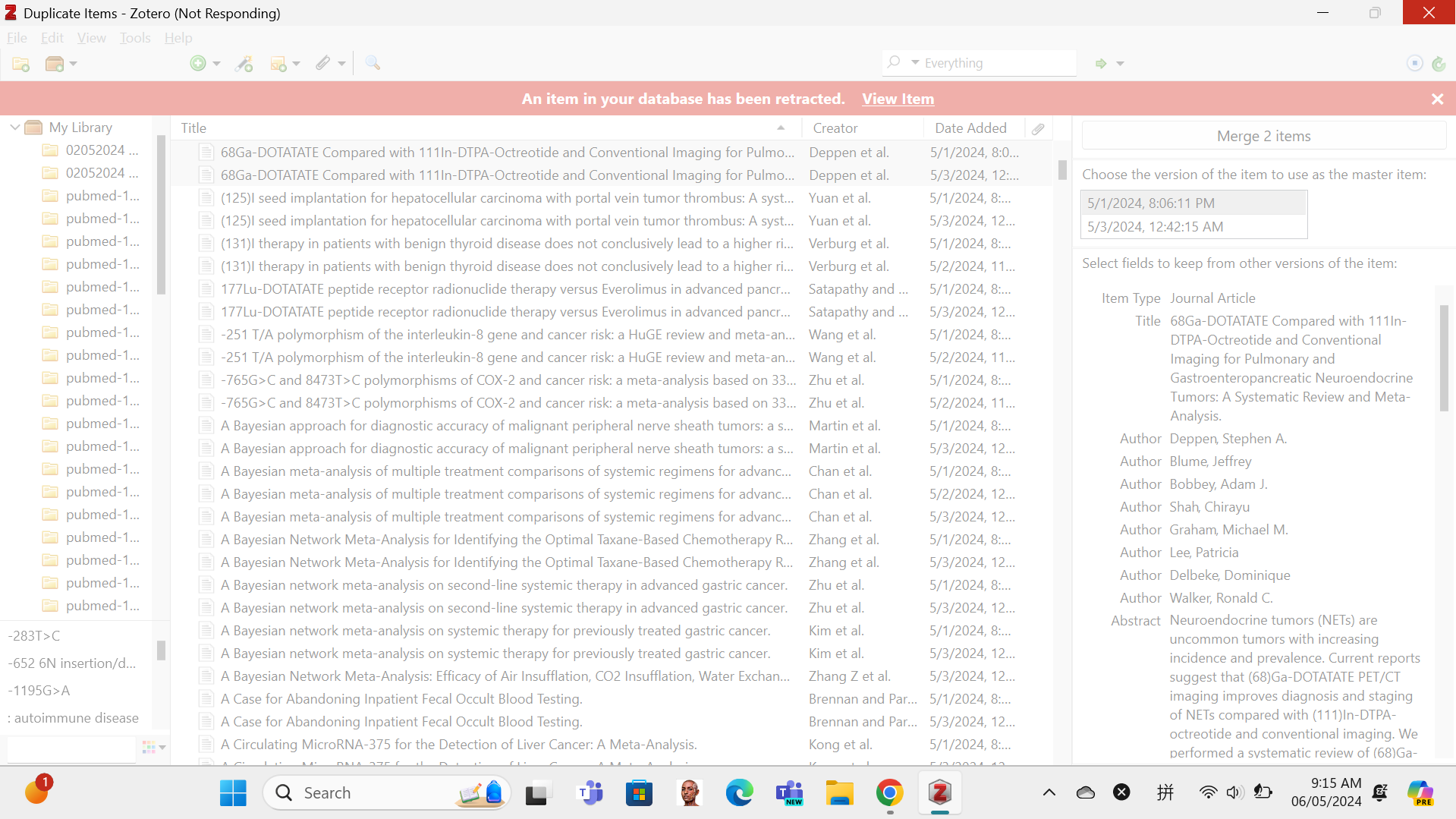Click the volume speaker tray icon
The width and height of the screenshot is (1456, 819).
point(1234,793)
